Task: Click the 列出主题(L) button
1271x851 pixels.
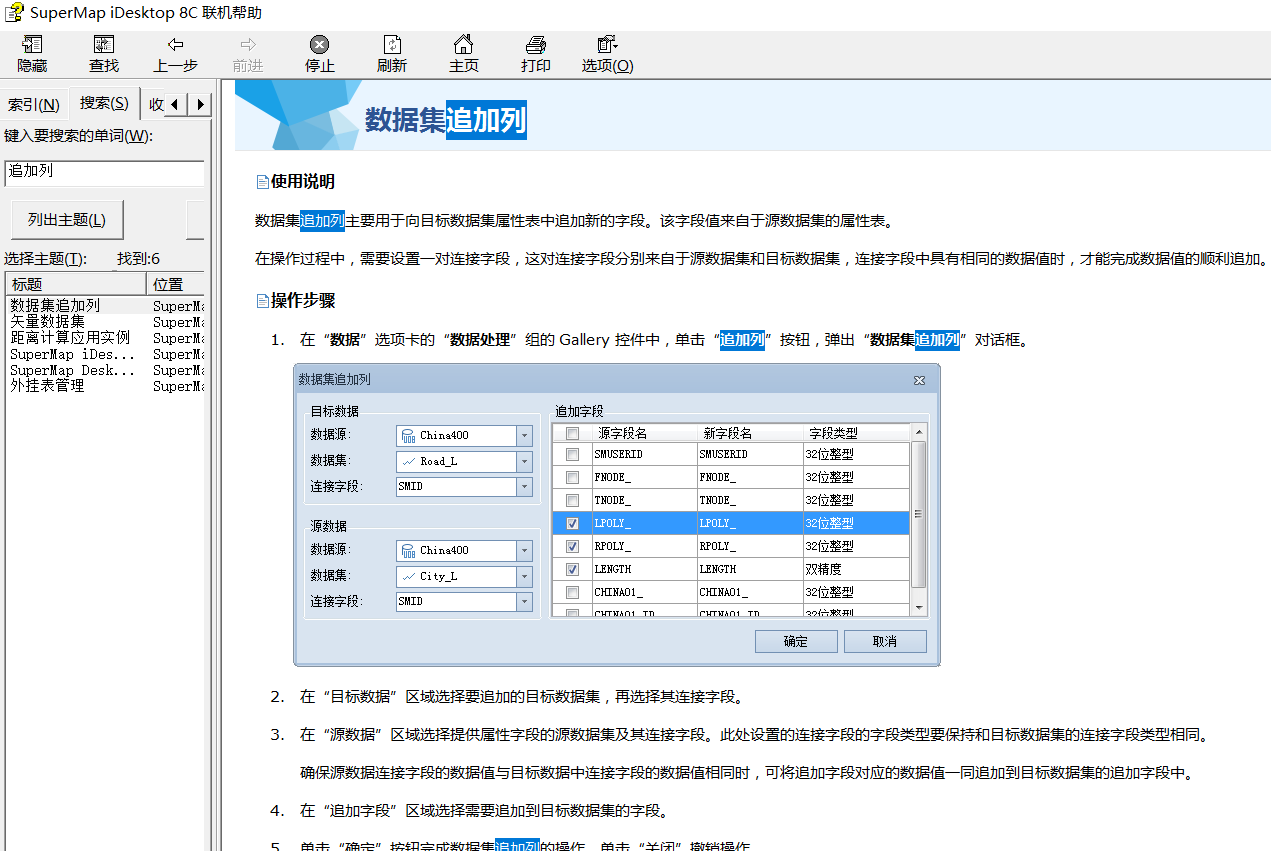Action: pos(67,220)
